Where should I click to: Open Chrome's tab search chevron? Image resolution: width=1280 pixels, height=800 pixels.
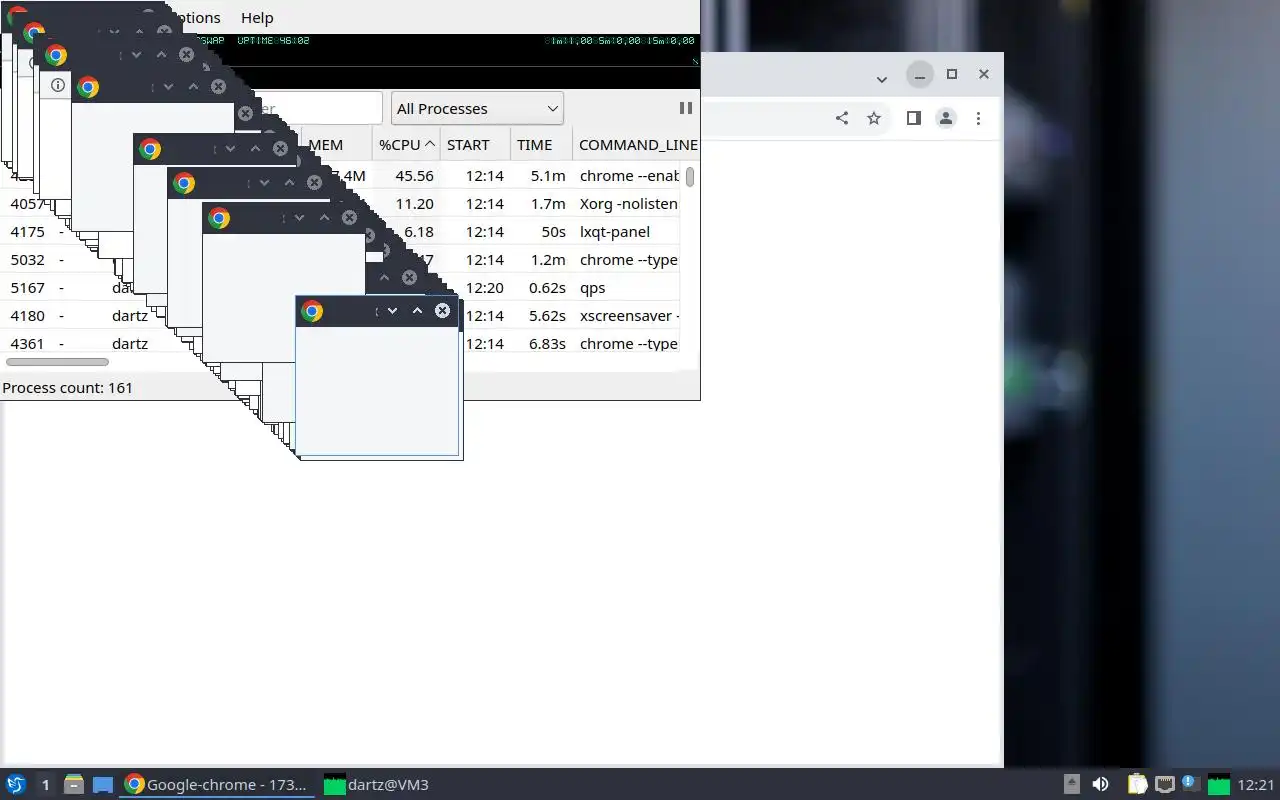881,79
